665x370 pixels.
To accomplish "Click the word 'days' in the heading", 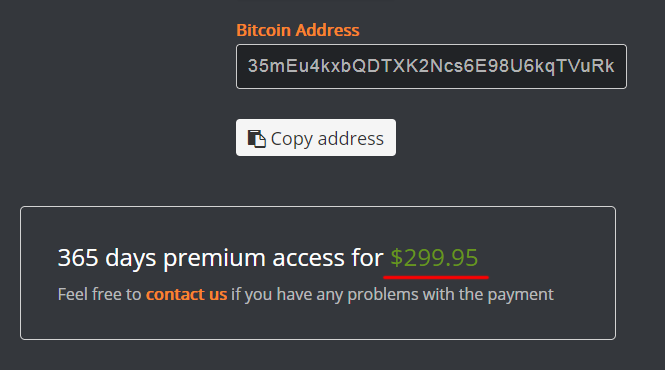I will point(131,259).
